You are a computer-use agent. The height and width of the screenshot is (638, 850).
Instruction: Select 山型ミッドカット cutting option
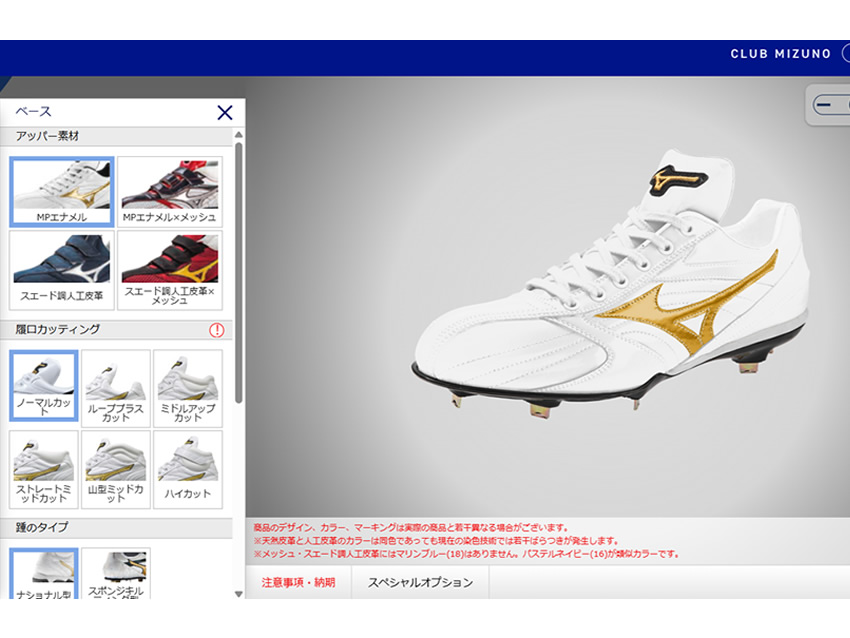pos(115,469)
